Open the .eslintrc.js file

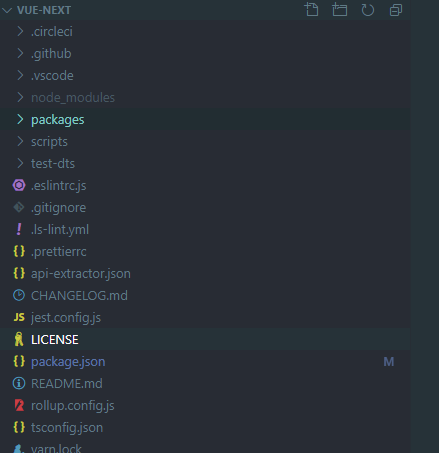(x=59, y=186)
